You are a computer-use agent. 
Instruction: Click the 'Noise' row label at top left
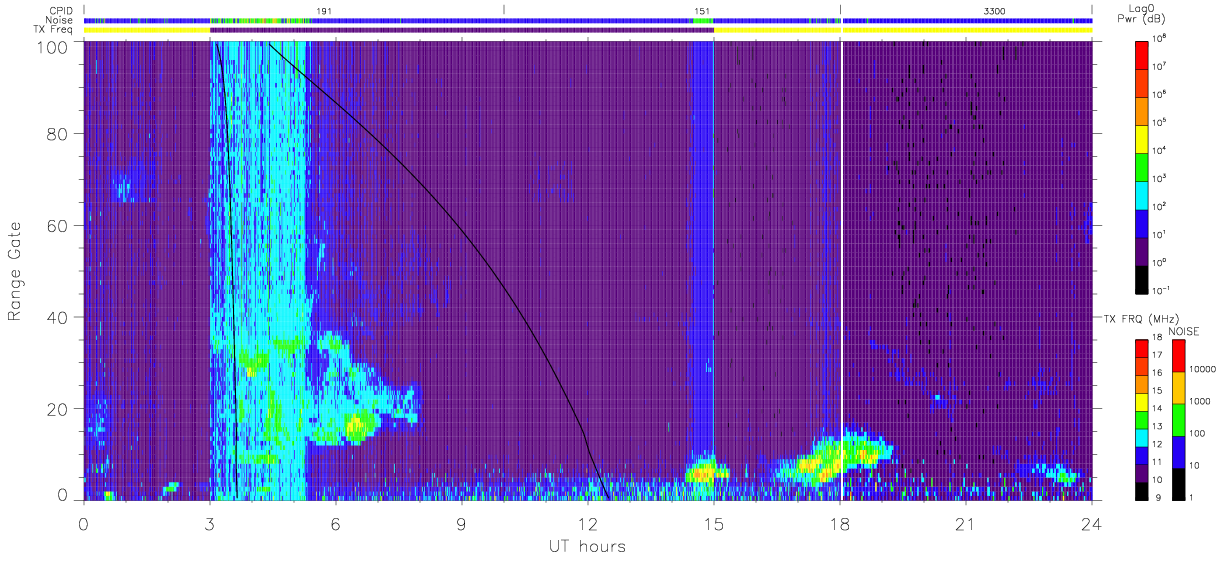61,19
